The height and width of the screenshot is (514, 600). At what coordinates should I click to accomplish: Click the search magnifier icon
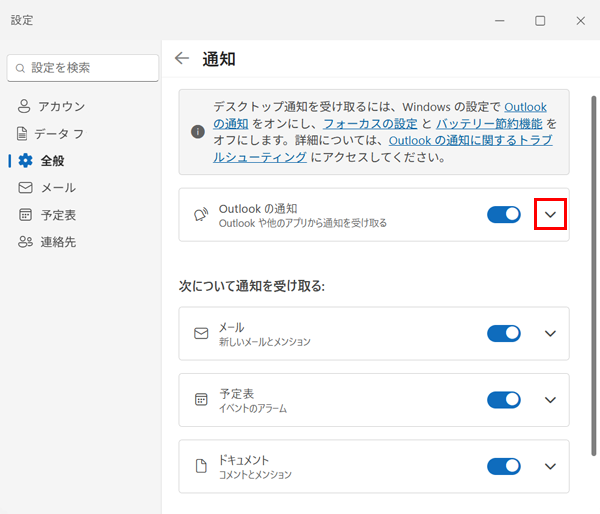(20, 68)
